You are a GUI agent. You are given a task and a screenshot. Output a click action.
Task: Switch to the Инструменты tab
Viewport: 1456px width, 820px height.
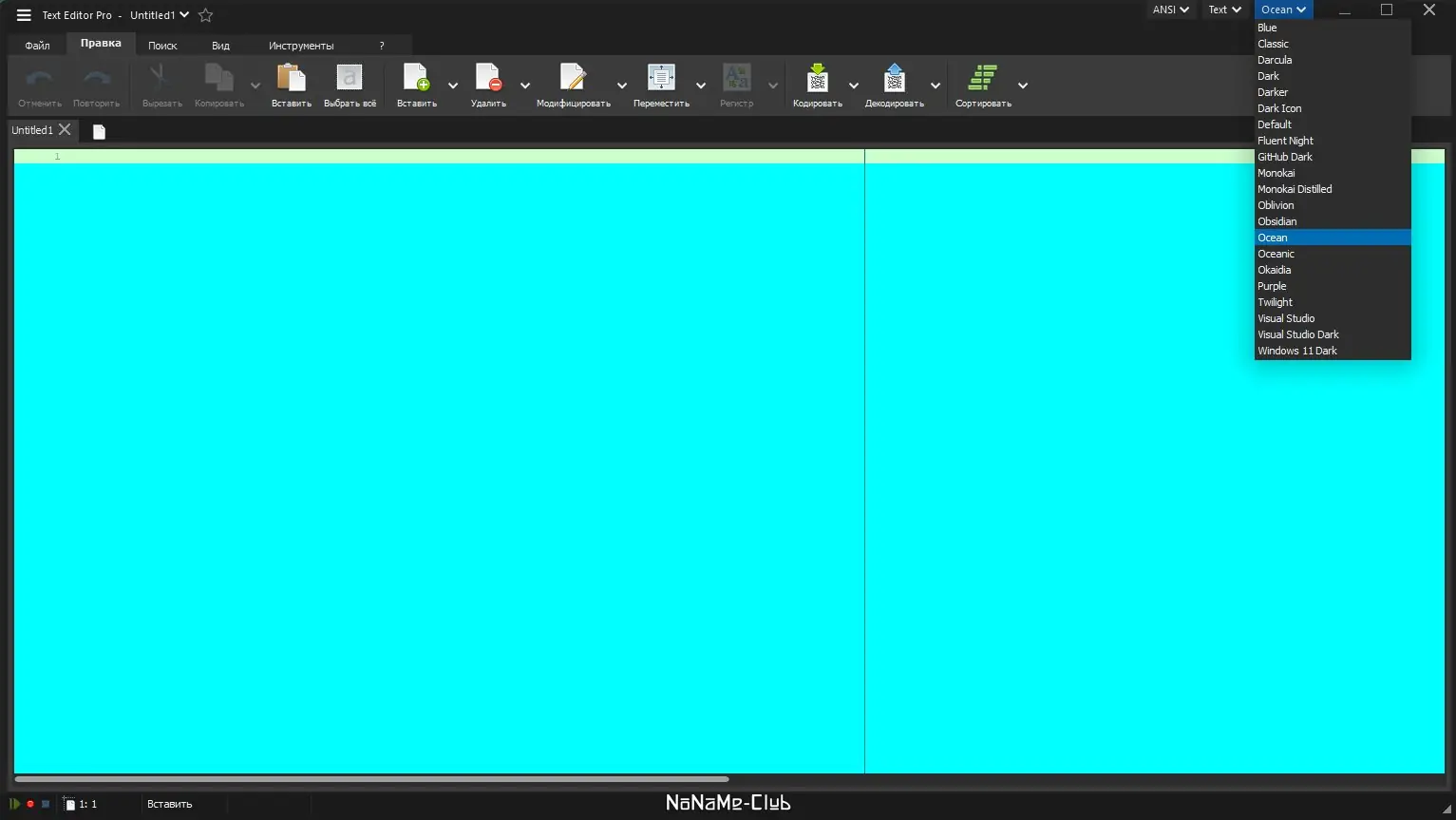[301, 45]
